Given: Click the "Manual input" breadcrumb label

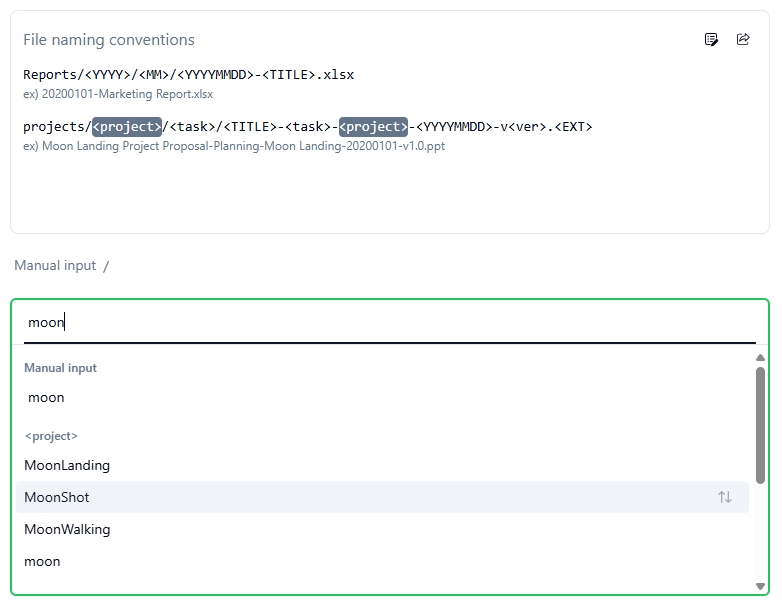Looking at the screenshot, I should [x=55, y=266].
